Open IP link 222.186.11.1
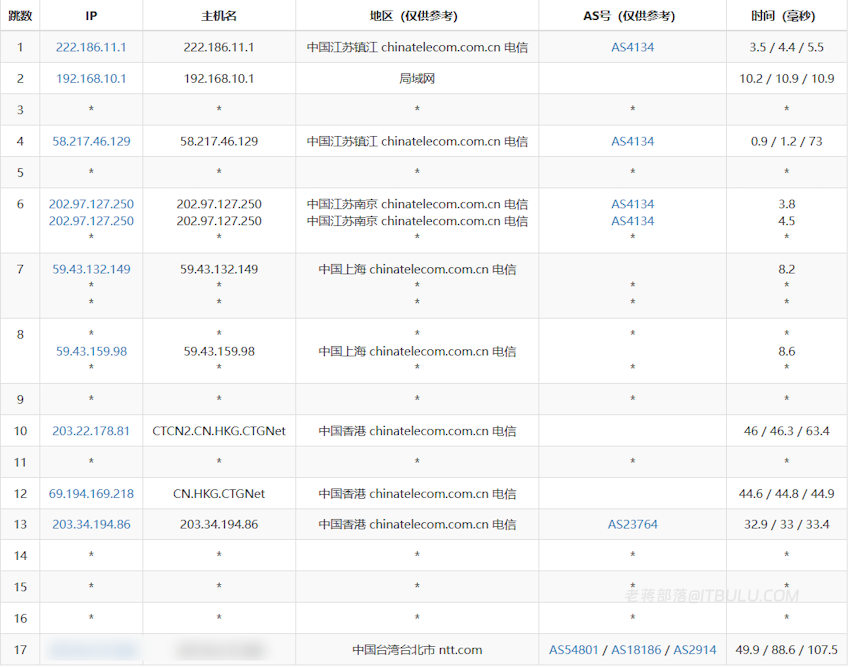Image resolution: width=850 pixels, height=667 pixels. (91, 47)
